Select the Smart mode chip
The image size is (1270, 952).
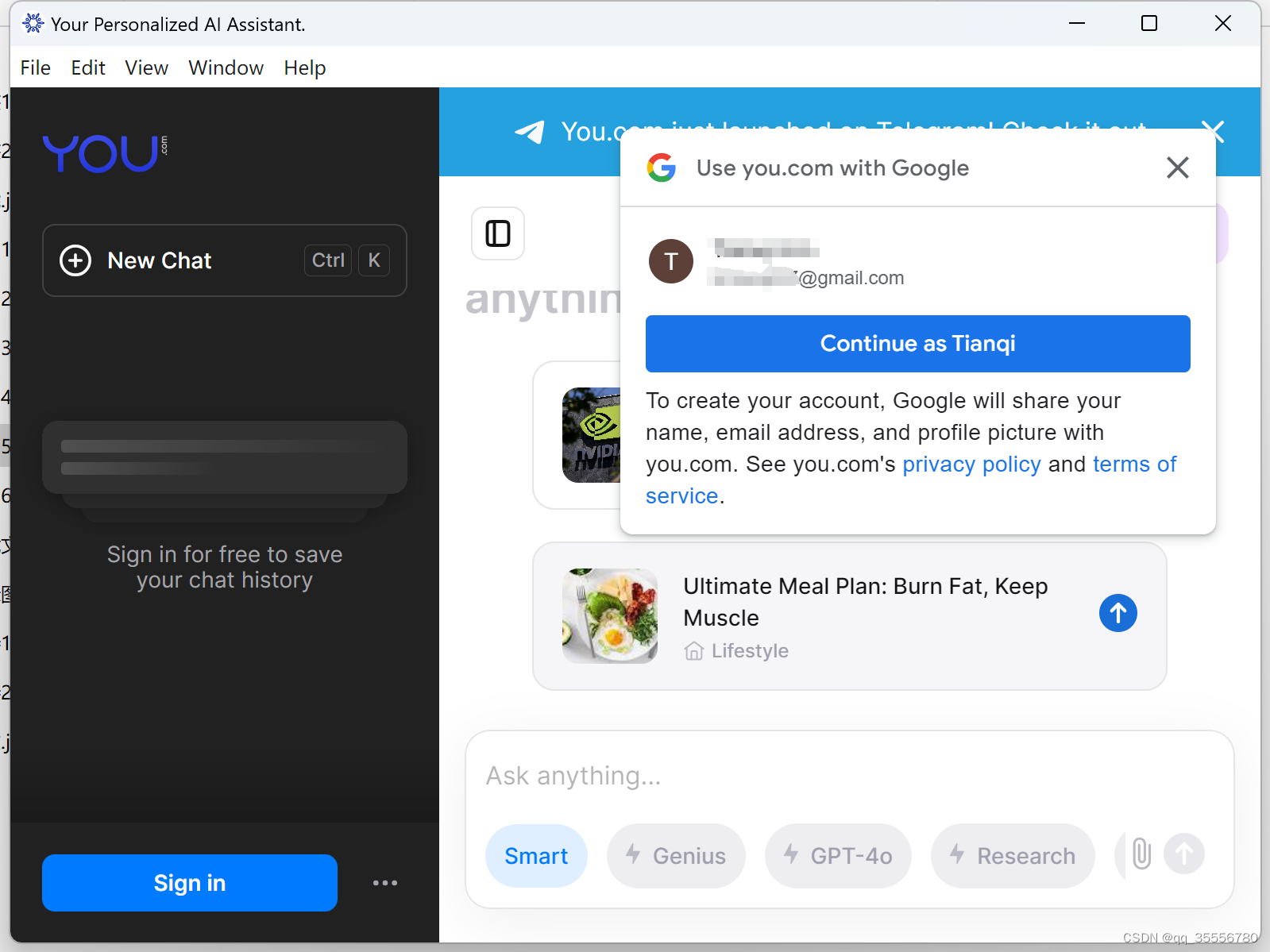tap(536, 856)
